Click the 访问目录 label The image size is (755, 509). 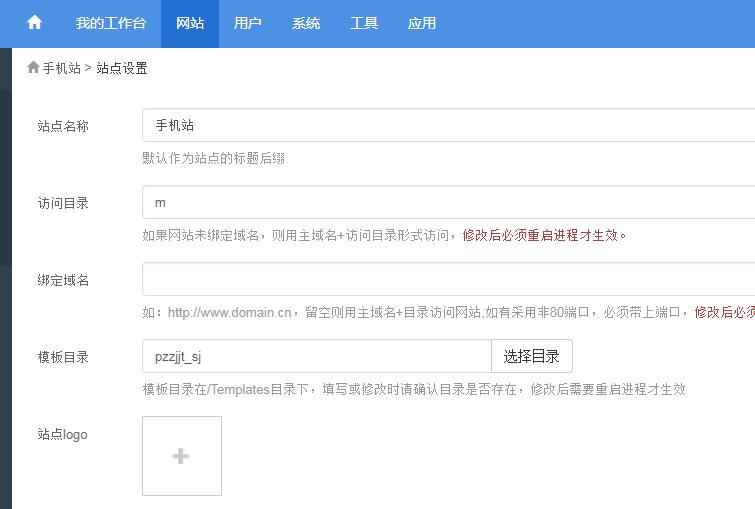63,203
